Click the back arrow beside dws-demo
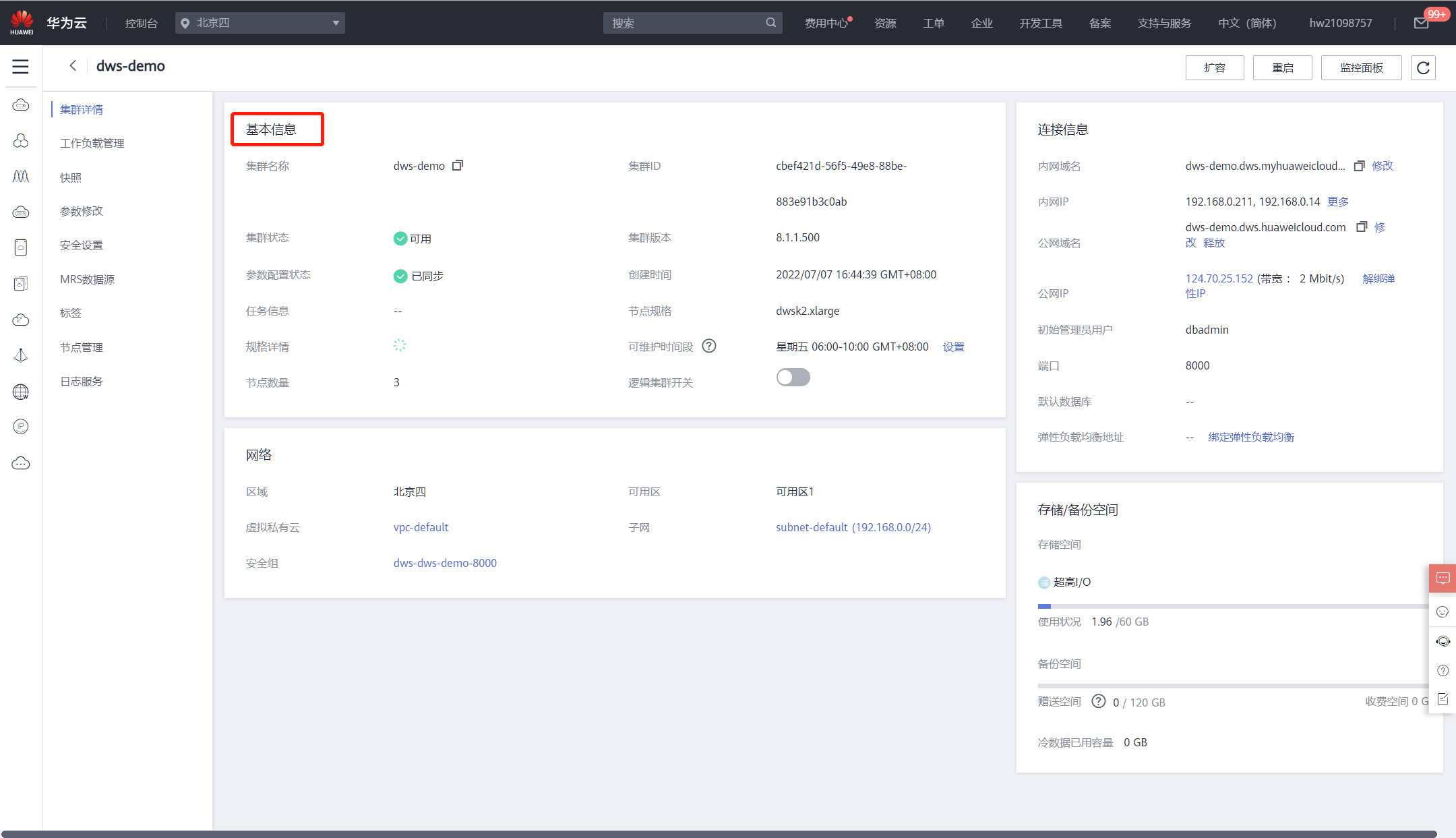 pos(73,65)
